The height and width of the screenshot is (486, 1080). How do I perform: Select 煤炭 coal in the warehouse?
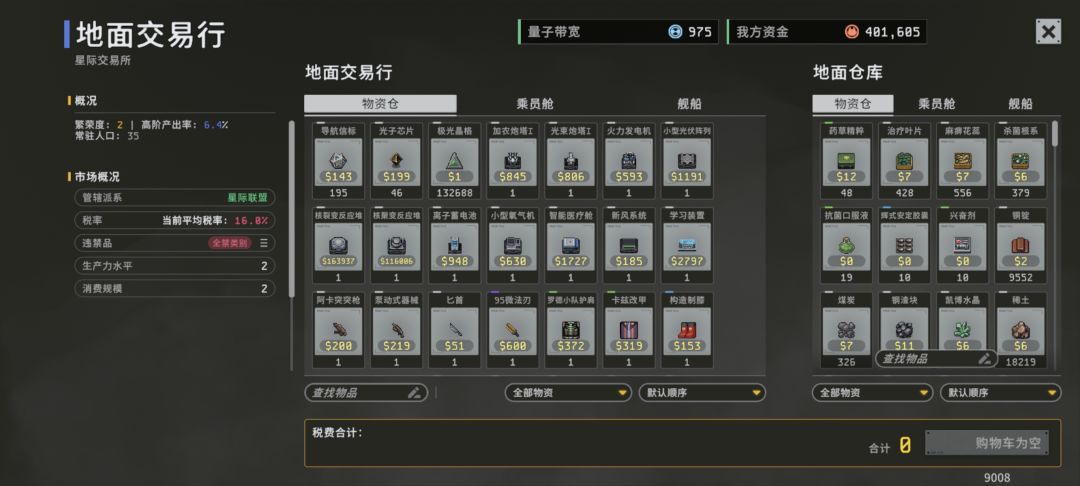[847, 330]
